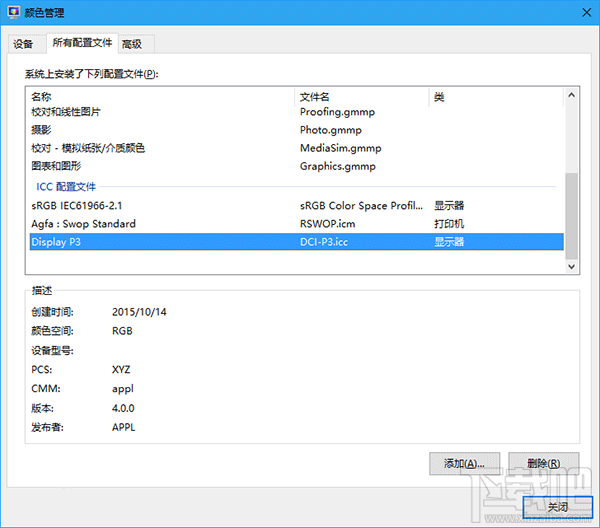Click the profile list scrollbar thumb

571,216
